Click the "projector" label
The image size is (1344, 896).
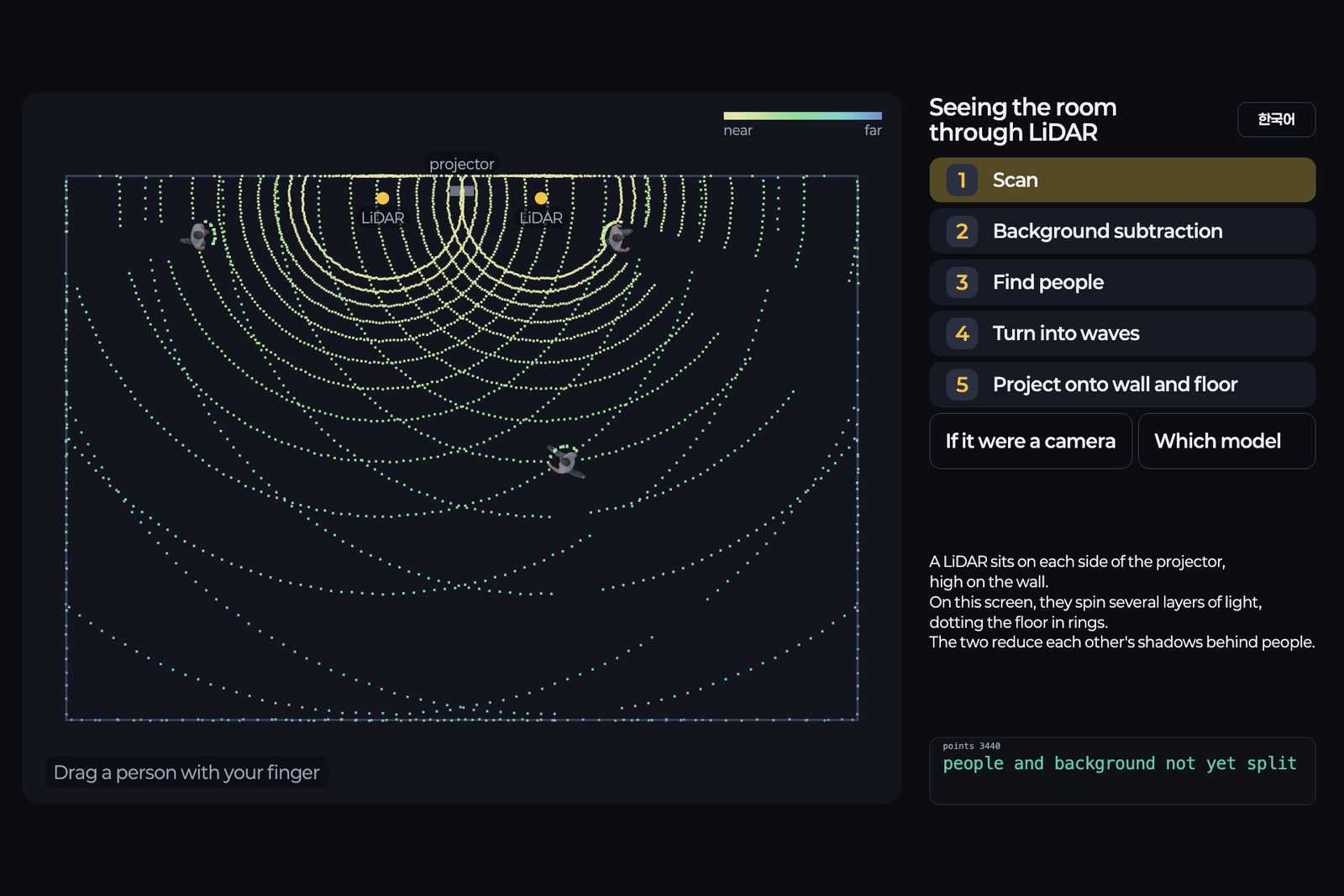[462, 164]
